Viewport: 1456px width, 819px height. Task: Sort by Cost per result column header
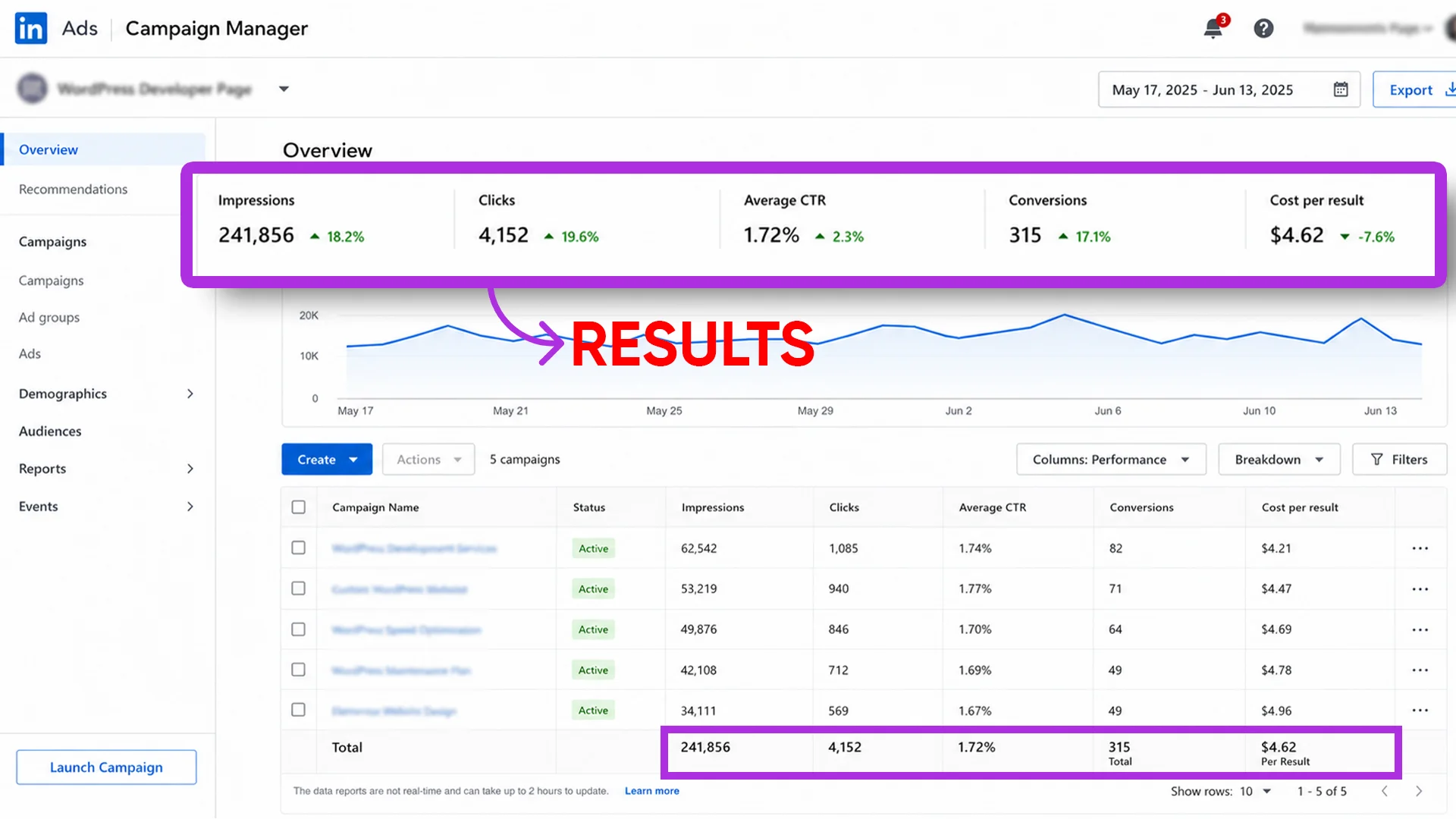1300,507
